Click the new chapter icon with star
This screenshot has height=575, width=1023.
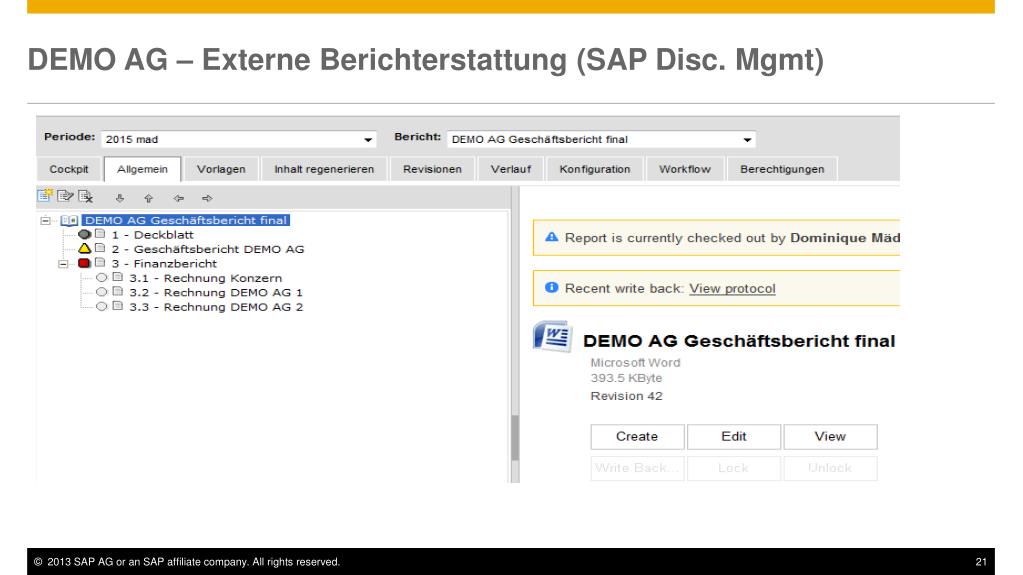tap(45, 196)
